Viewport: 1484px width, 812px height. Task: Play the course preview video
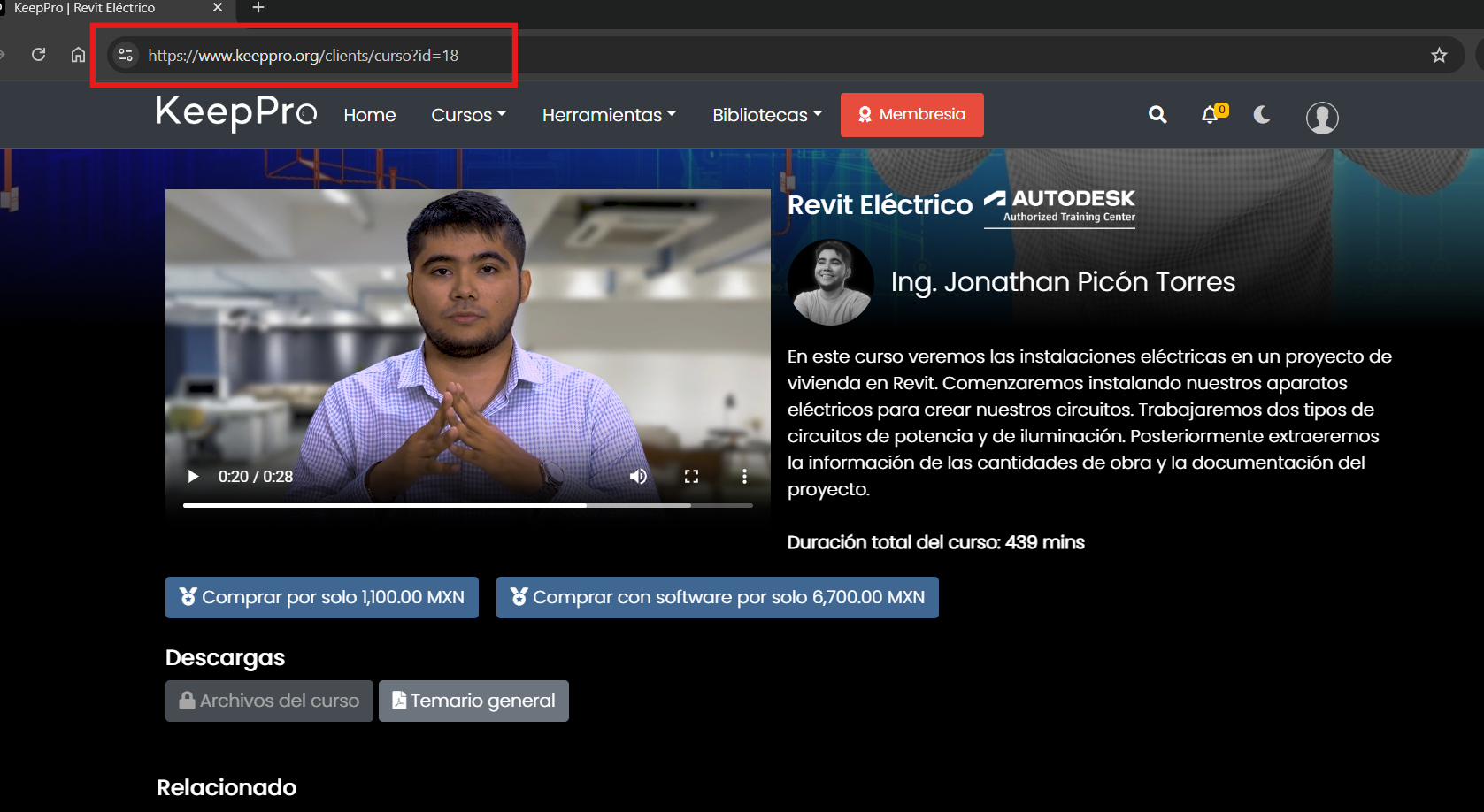tap(193, 477)
